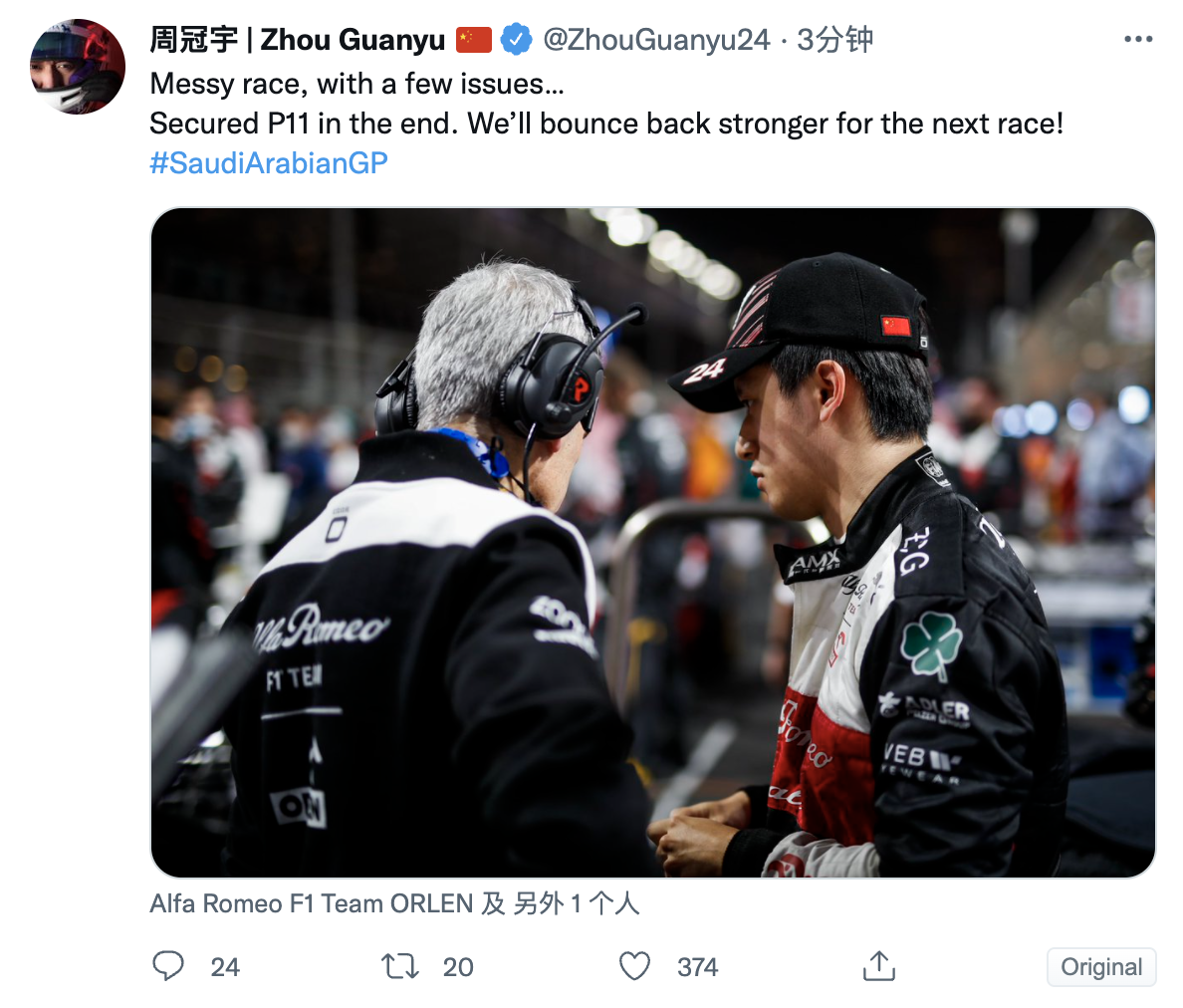Click the @ZhouGuanyu24 handle
Image resolution: width=1183 pixels, height=1008 pixels.
tap(656, 39)
